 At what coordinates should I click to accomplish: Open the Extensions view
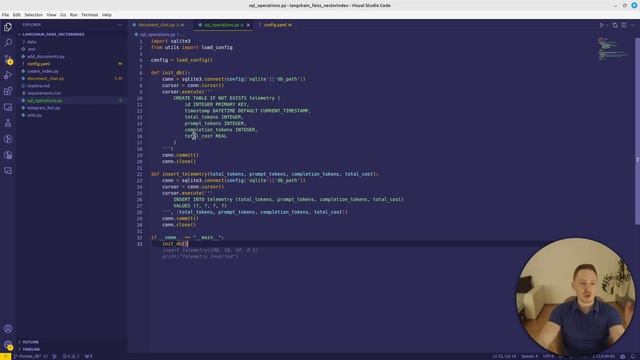[x=8, y=91]
